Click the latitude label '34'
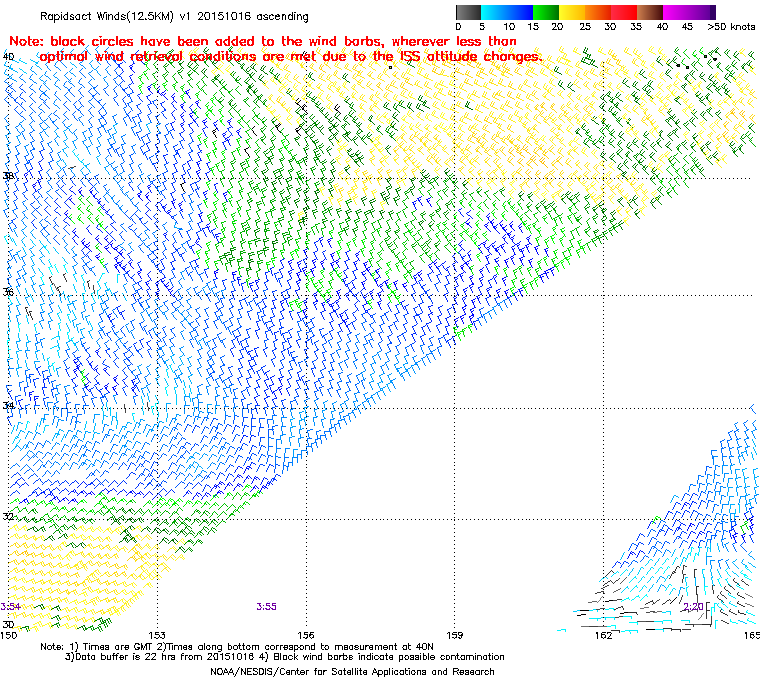 click(x=9, y=405)
